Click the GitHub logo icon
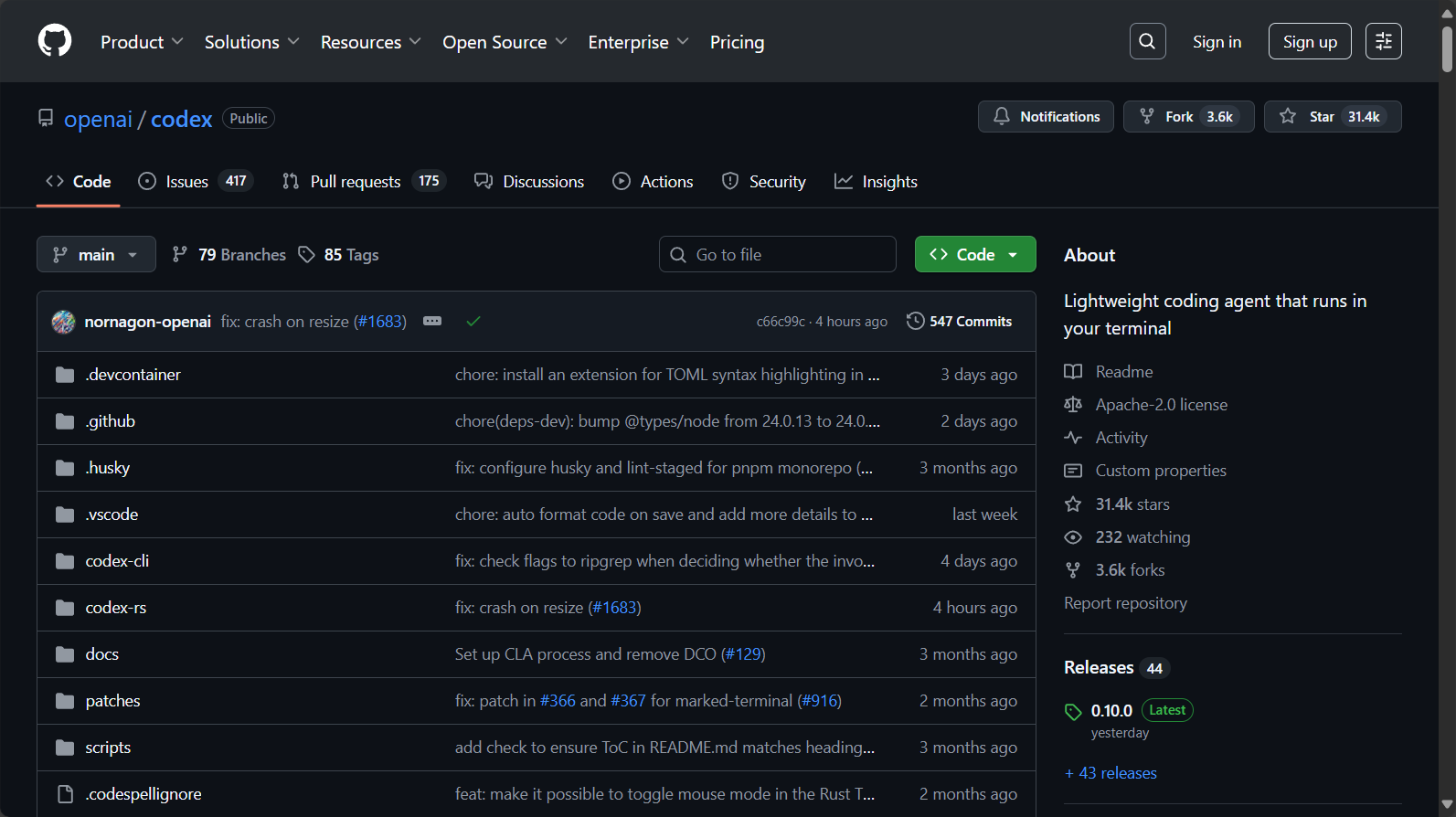The width and height of the screenshot is (1456, 817). pyautogui.click(x=55, y=41)
